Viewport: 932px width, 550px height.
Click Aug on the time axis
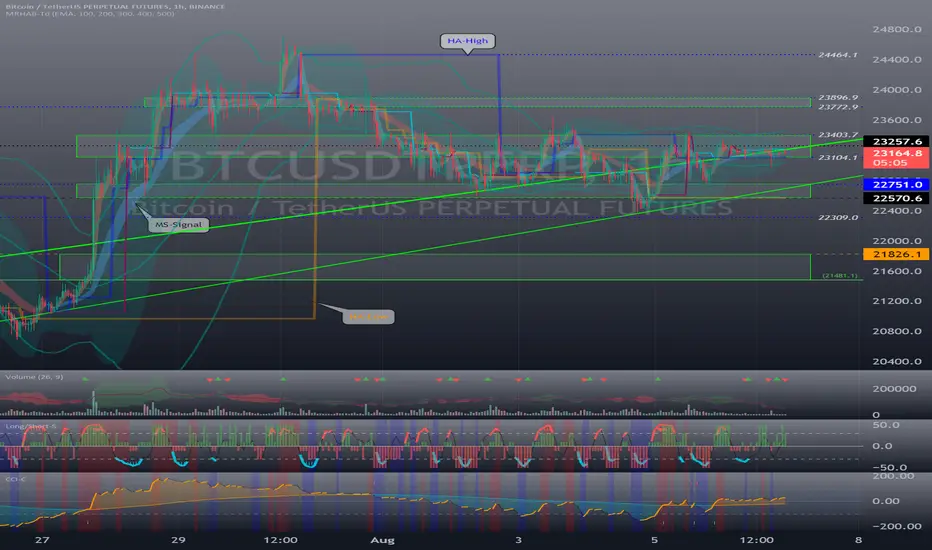(382, 540)
